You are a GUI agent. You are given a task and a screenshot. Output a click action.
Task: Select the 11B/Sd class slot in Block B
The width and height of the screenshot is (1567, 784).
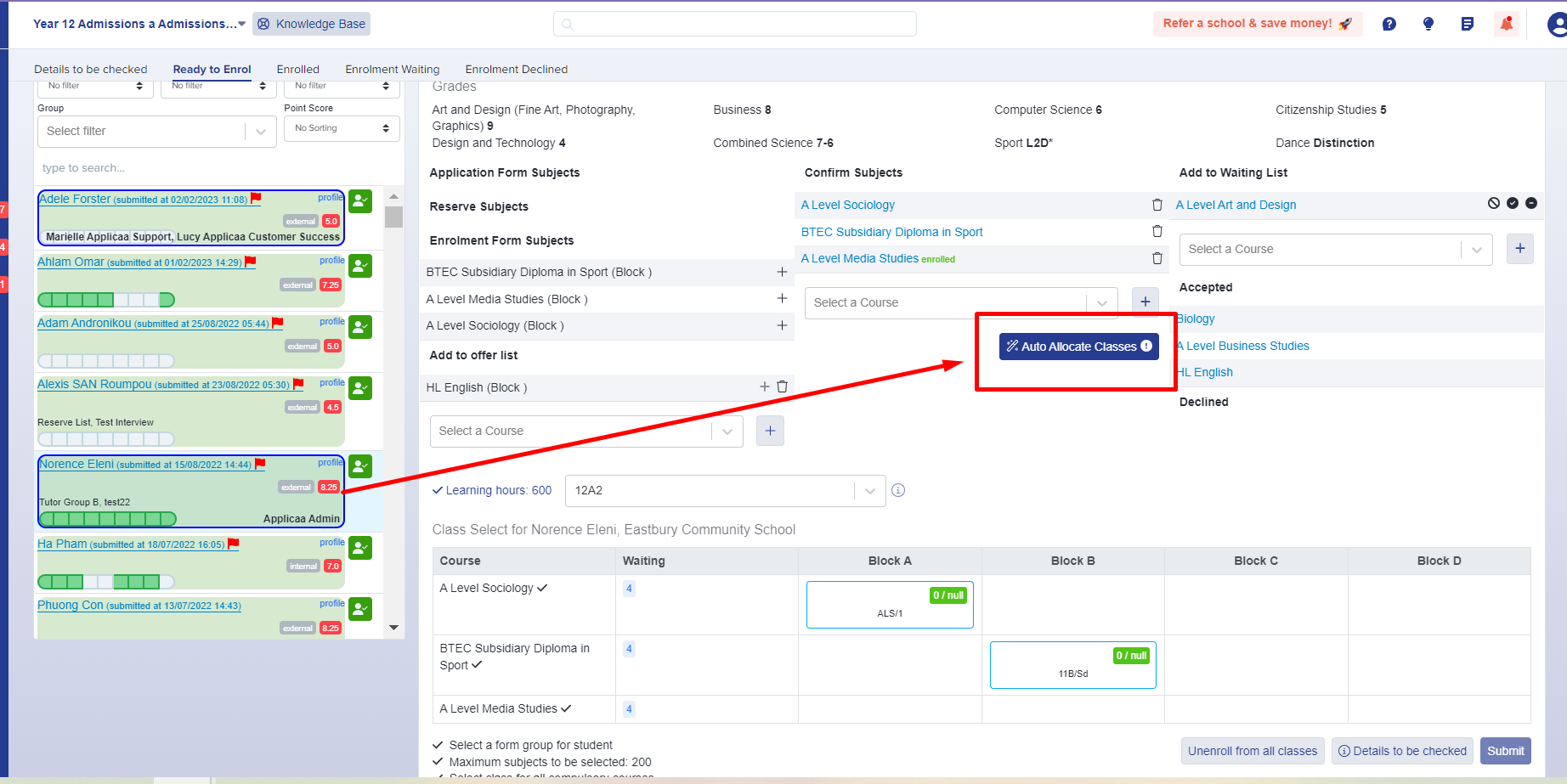(x=1073, y=665)
